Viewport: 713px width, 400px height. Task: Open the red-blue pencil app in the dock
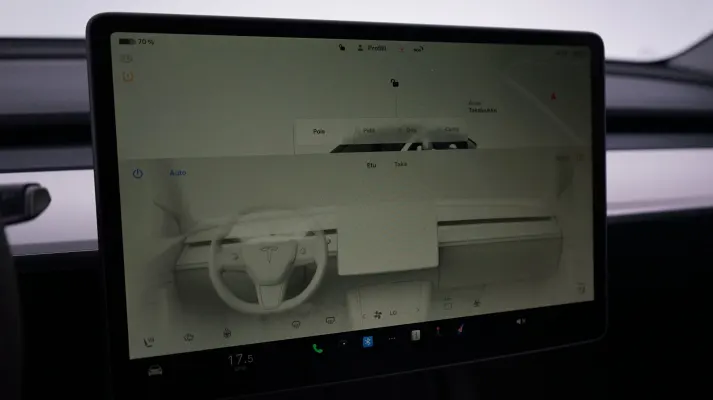pos(460,328)
